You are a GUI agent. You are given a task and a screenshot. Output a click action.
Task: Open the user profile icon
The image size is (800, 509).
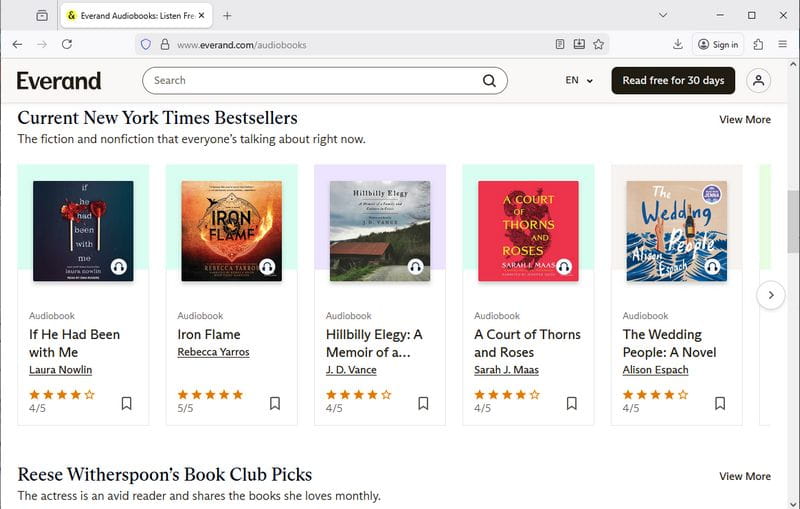point(759,81)
